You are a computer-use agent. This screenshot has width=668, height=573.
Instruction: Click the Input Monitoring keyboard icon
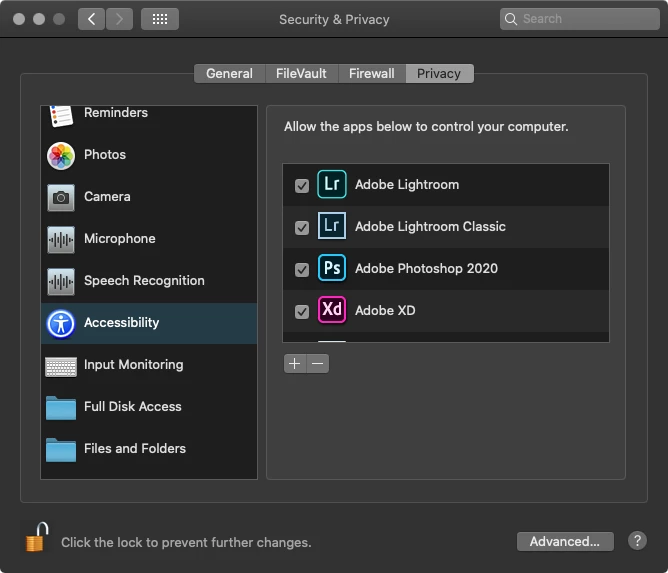[61, 366]
